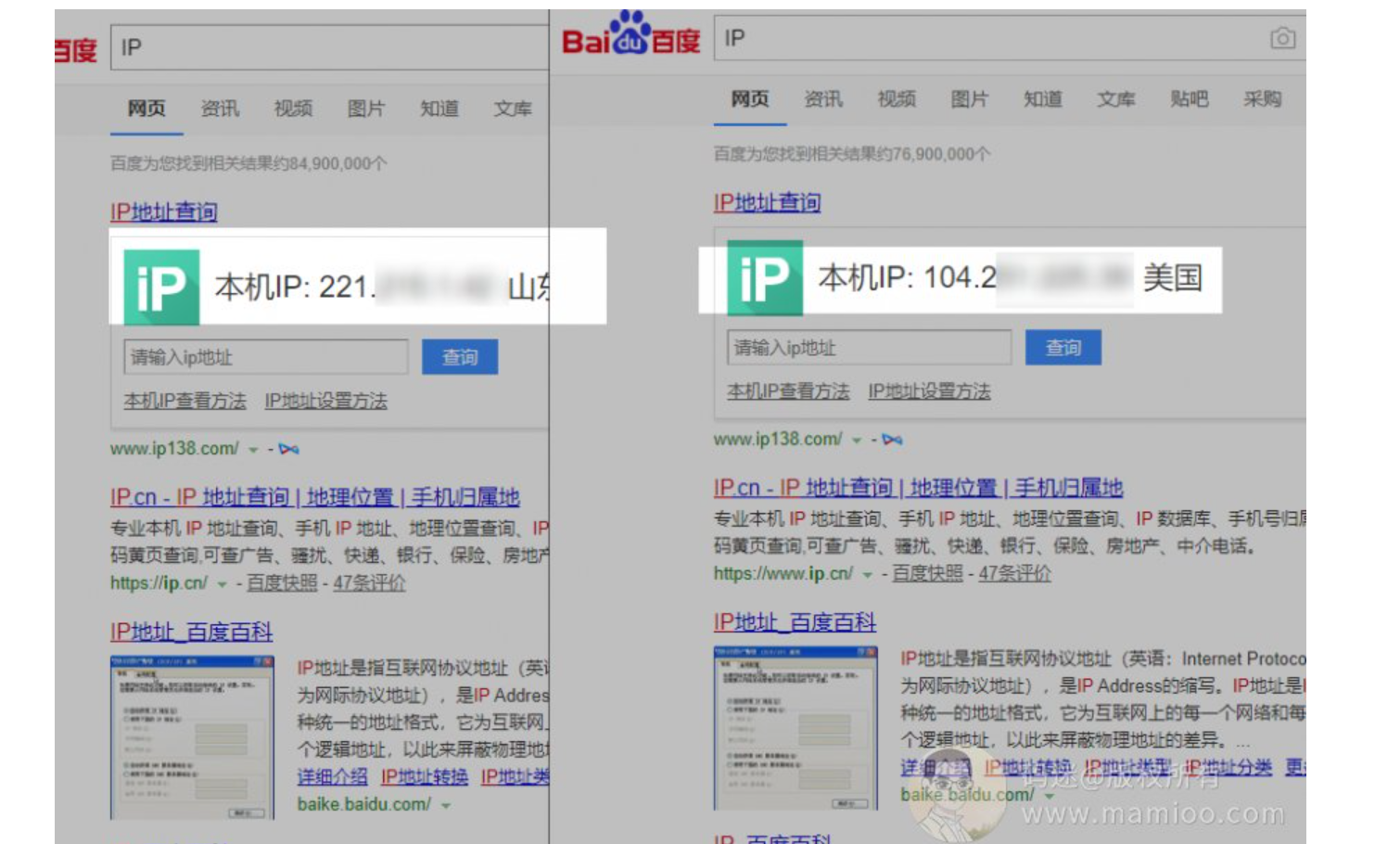Open the Baike thumbnail image in the right window
Image resolution: width=1400 pixels, height=844 pixels.
795,729
